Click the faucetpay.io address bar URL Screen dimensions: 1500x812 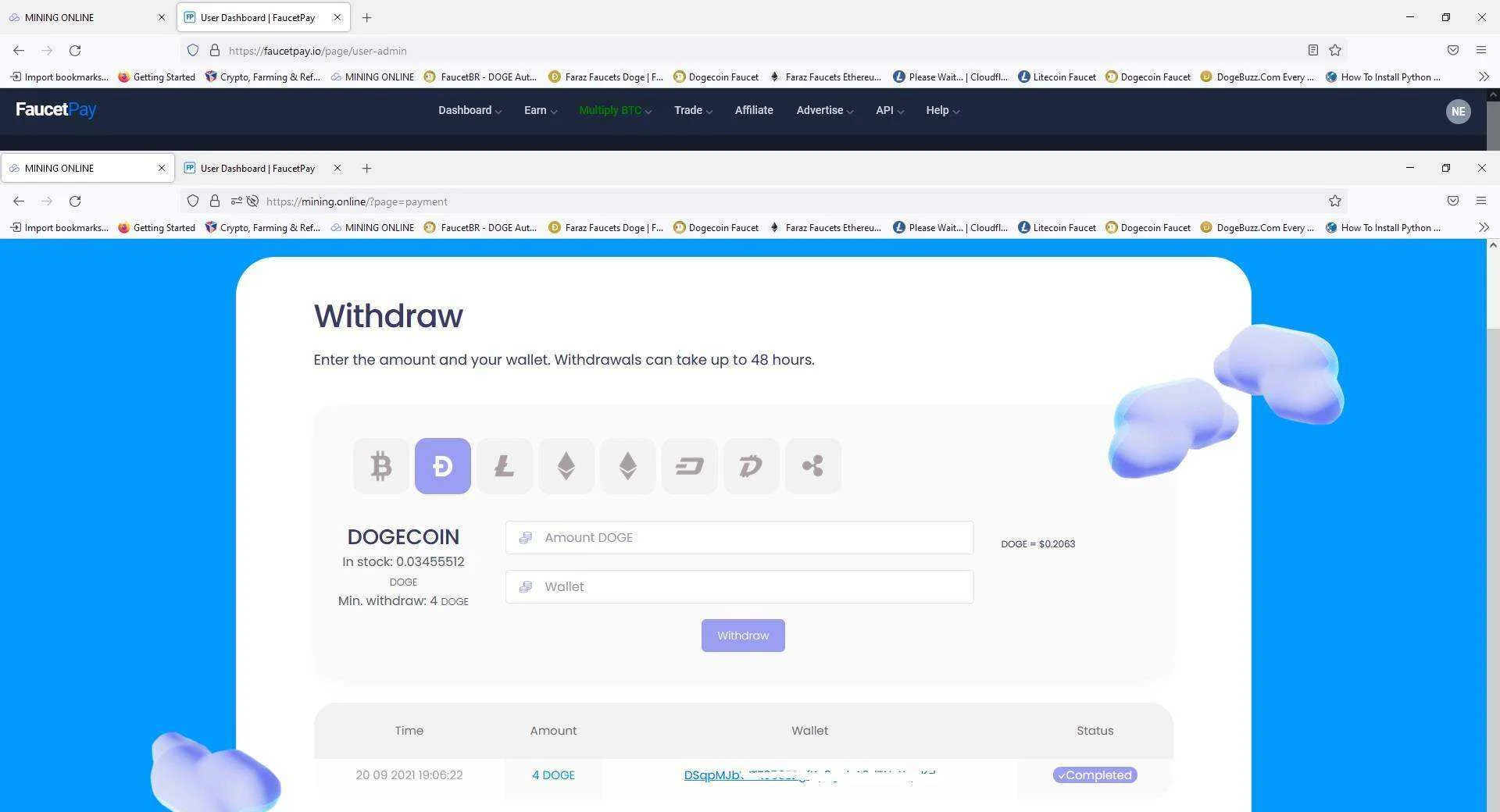coord(318,51)
